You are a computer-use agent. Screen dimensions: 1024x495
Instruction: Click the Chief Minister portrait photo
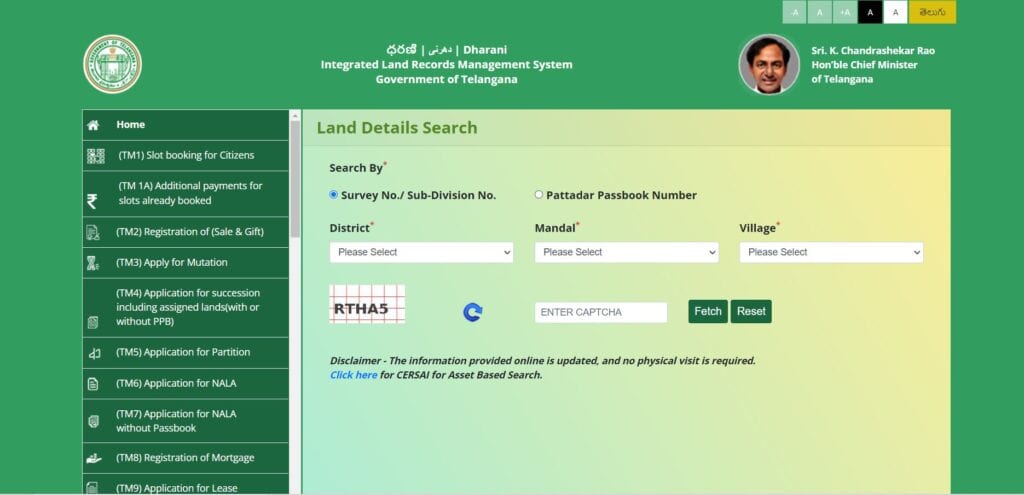(x=769, y=64)
